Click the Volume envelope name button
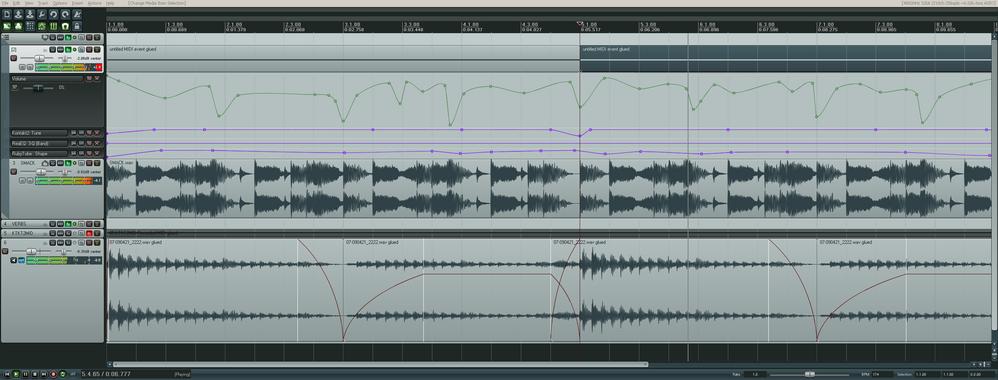The width and height of the screenshot is (998, 380). click(47, 79)
